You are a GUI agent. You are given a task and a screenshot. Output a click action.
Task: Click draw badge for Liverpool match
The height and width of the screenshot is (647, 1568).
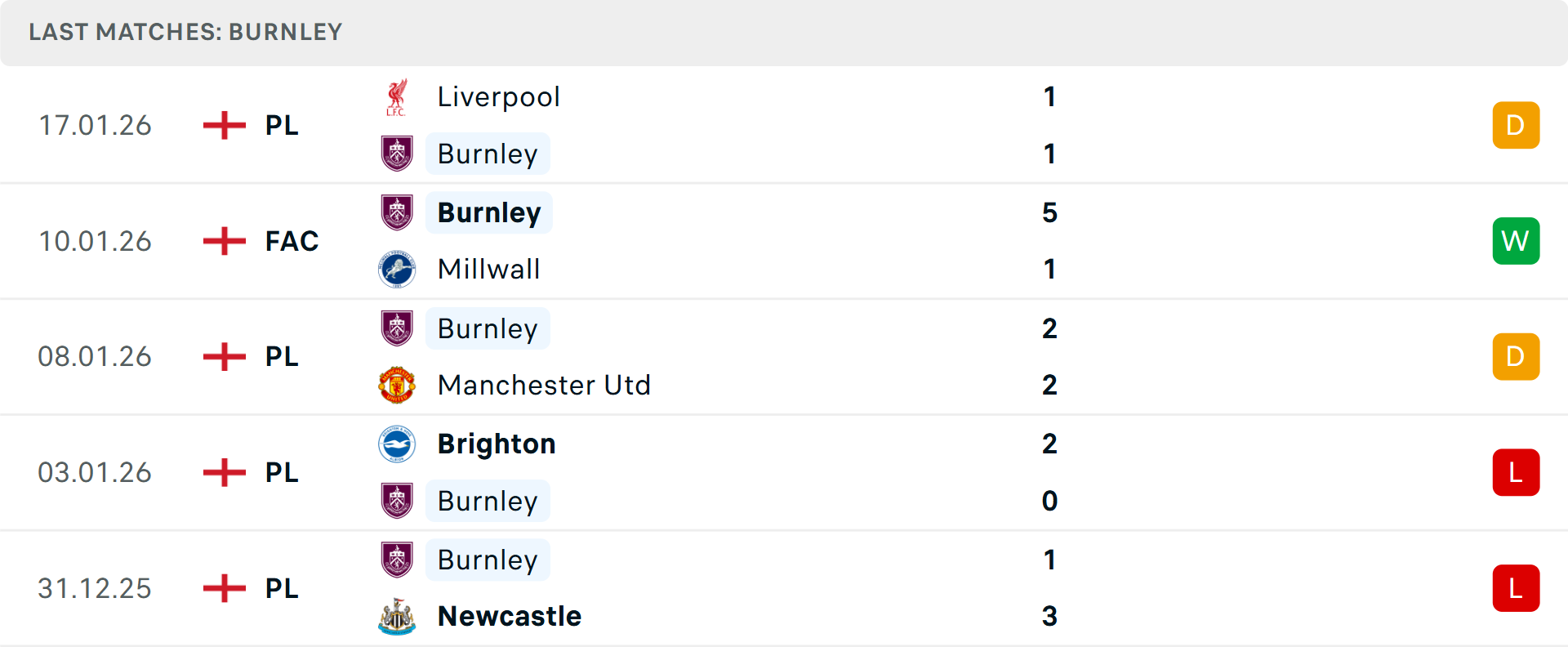coord(1516,125)
